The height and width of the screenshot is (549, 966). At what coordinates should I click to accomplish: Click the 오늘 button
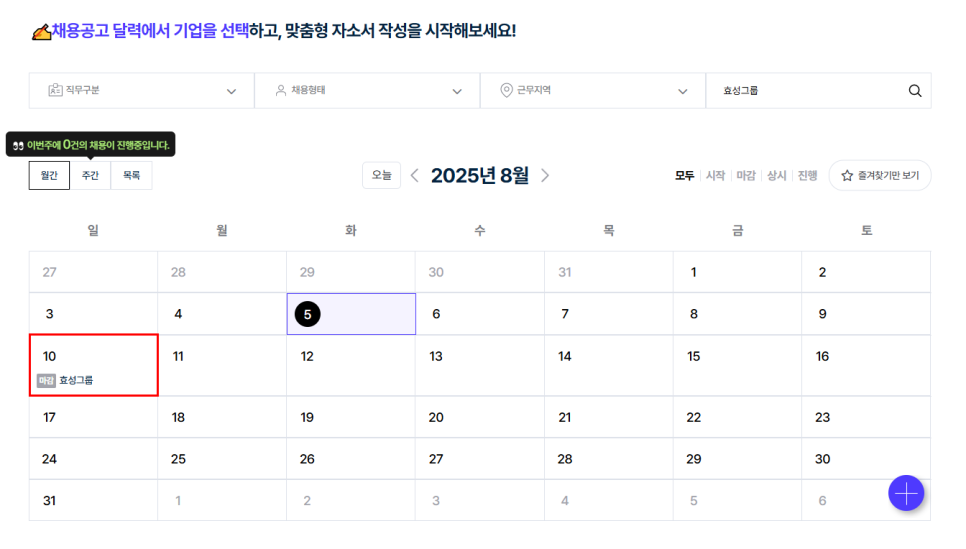(x=381, y=176)
